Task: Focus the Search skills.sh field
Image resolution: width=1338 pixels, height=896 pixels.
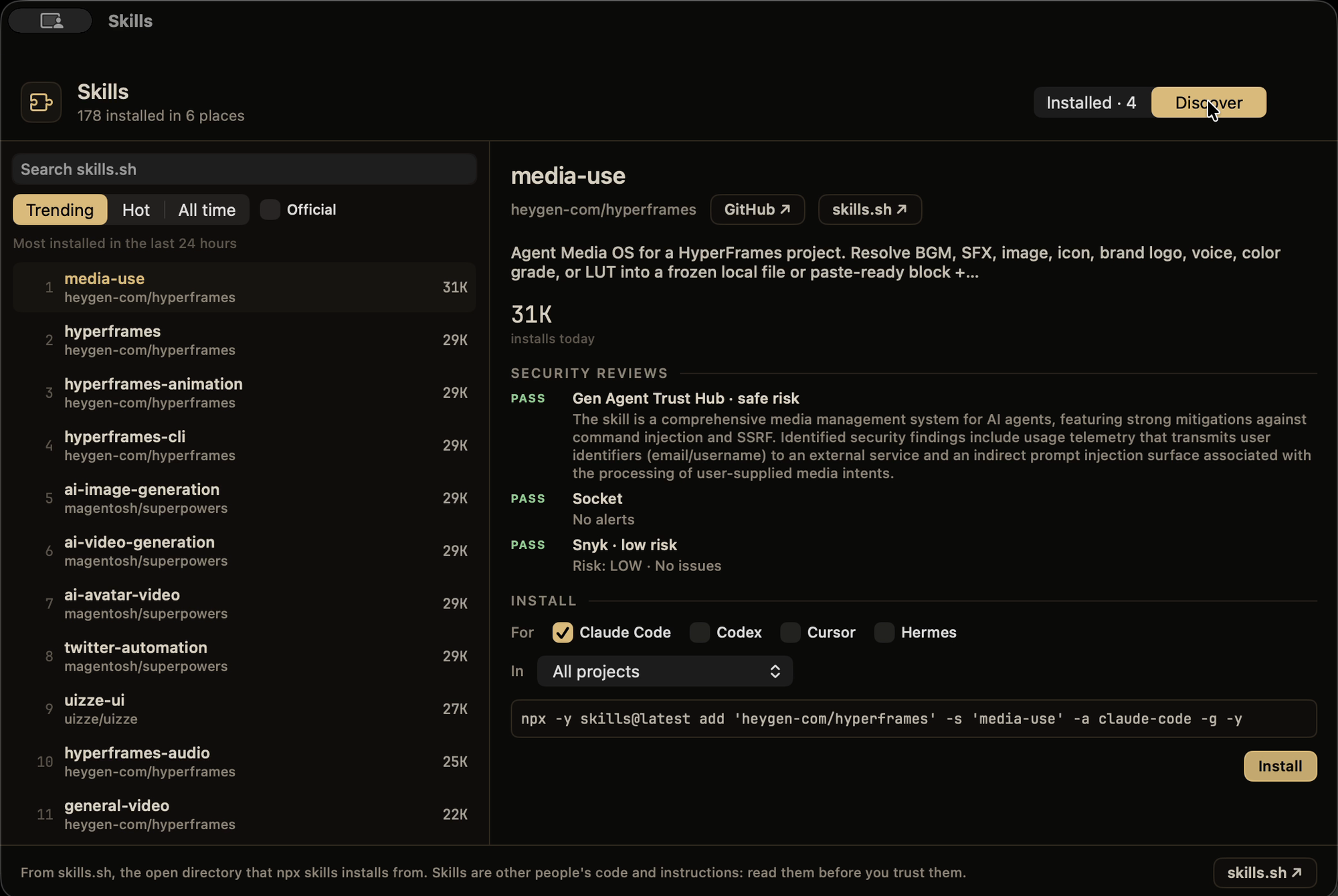Action: pos(245,169)
